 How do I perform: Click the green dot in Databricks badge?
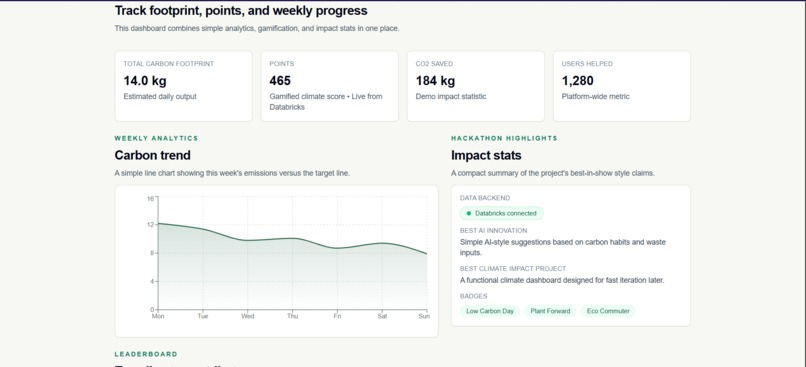468,213
